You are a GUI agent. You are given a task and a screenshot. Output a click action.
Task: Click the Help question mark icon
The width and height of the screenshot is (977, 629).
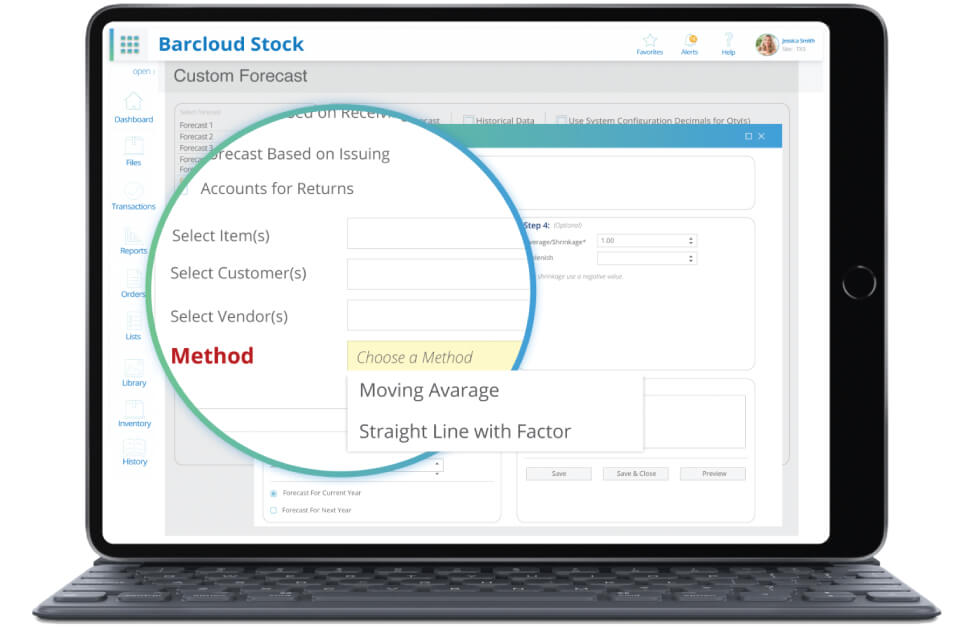728,41
